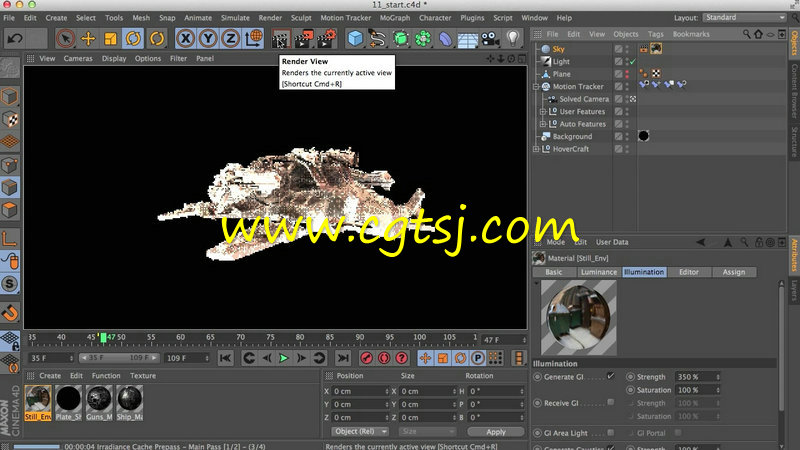Open the deformer objects icon
Image resolution: width=800 pixels, height=450 pixels.
tap(445, 39)
